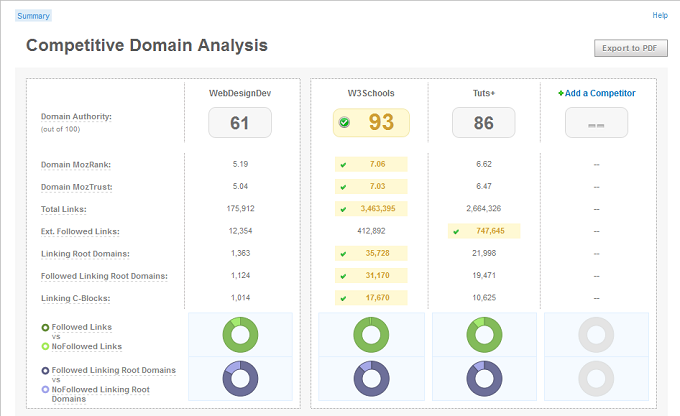Open the Summary tab
Screen dimensions: 680x416
[33, 16]
